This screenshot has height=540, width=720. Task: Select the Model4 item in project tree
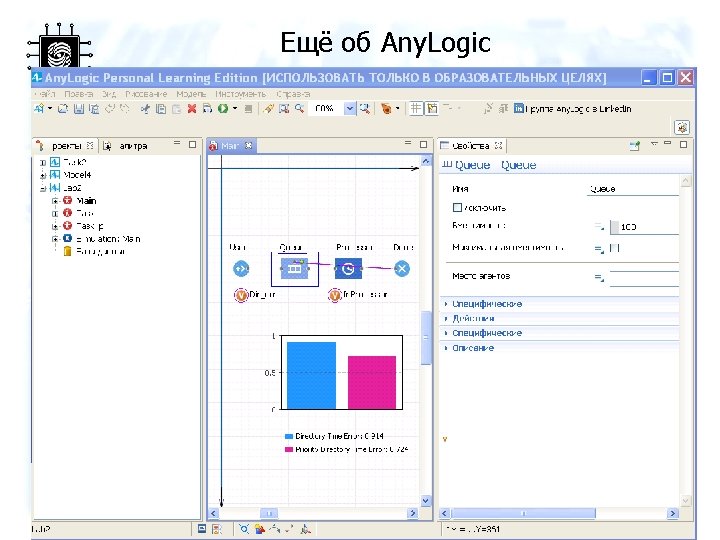71,175
